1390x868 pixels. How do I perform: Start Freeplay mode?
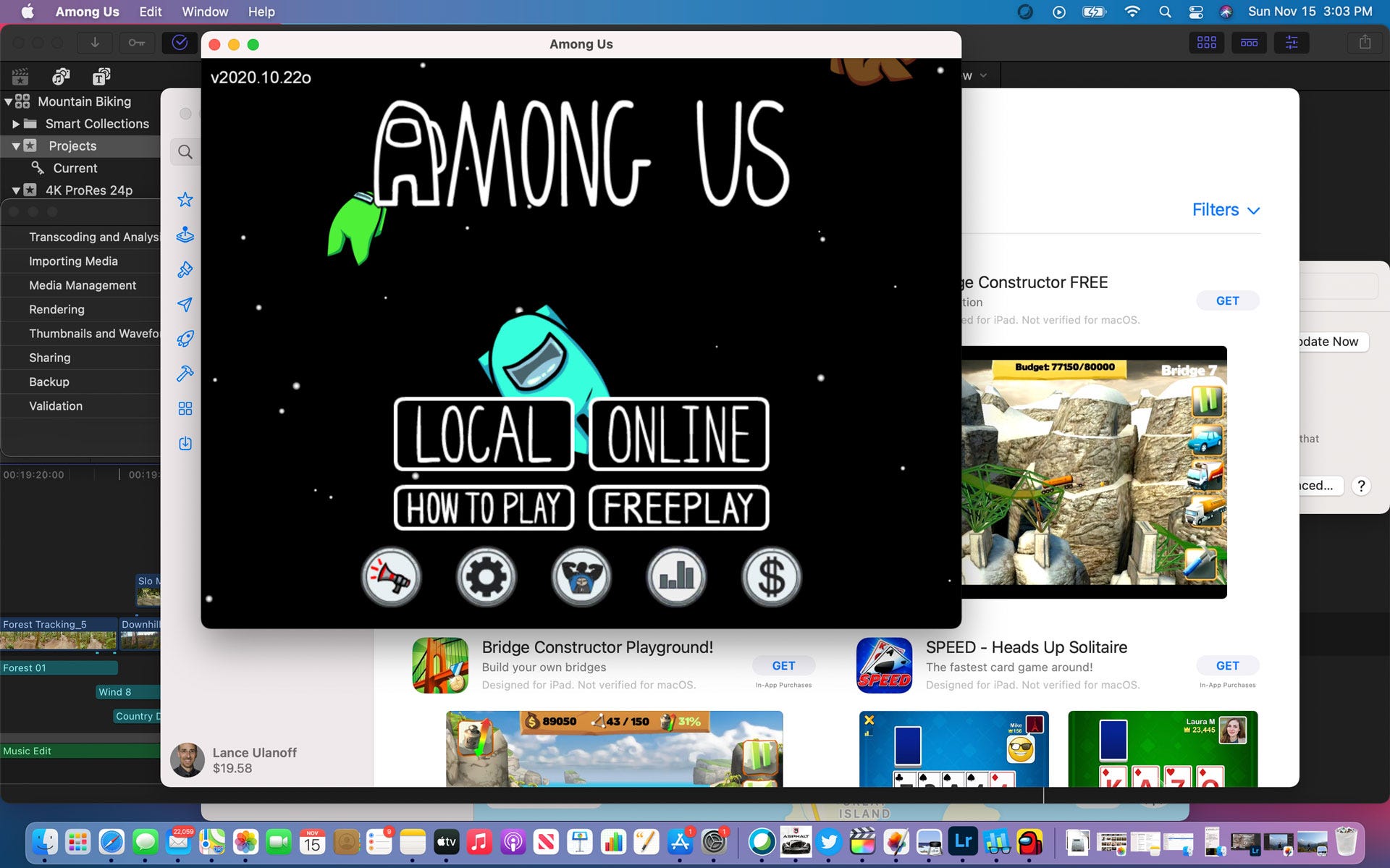(x=678, y=507)
